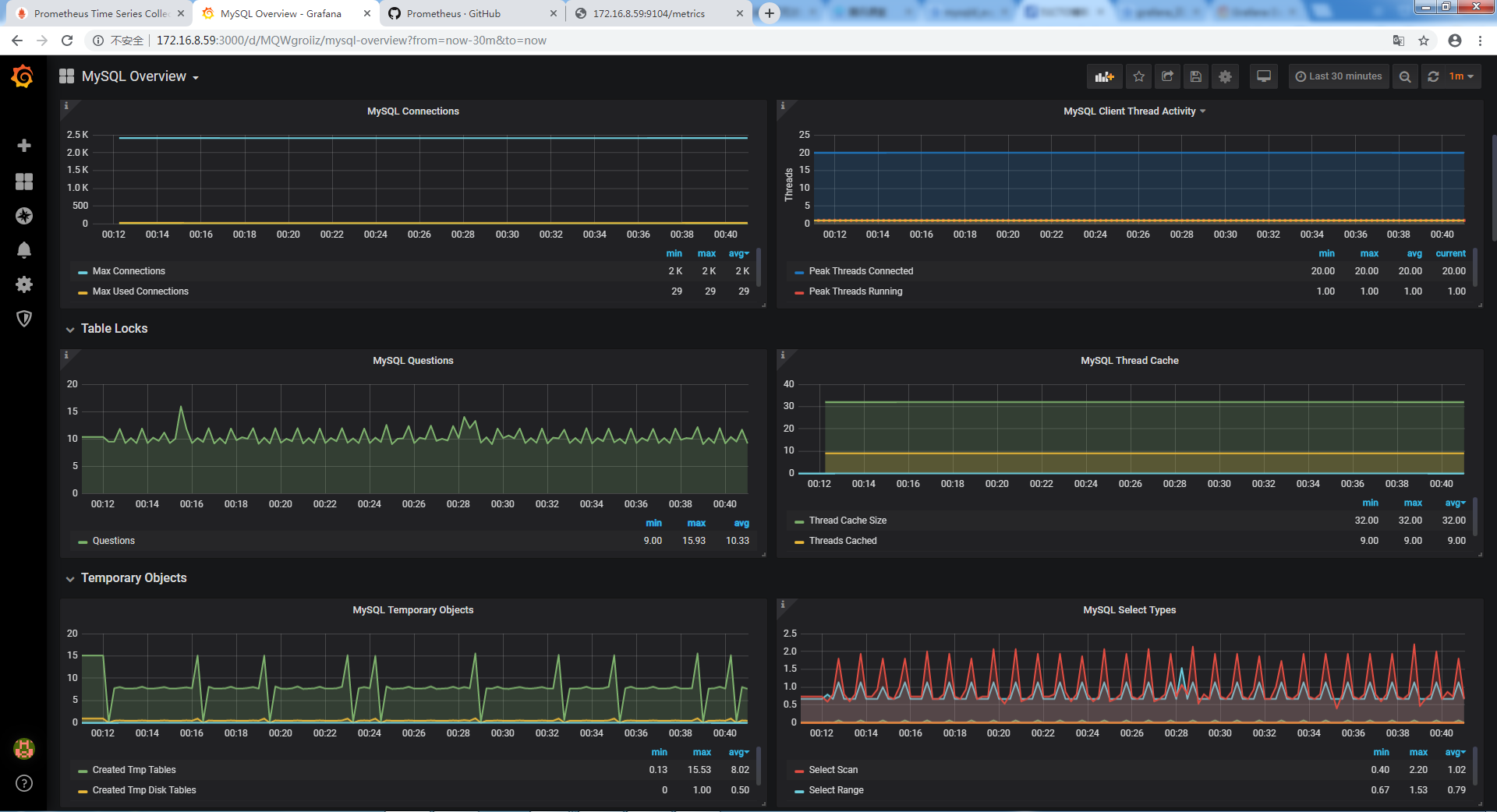Click the browser reload icon
1497x812 pixels.
tap(67, 41)
